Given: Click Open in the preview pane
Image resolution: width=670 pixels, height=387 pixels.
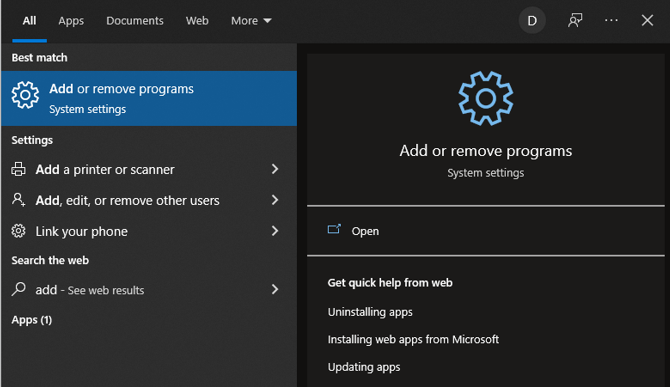Looking at the screenshot, I should 365,231.
